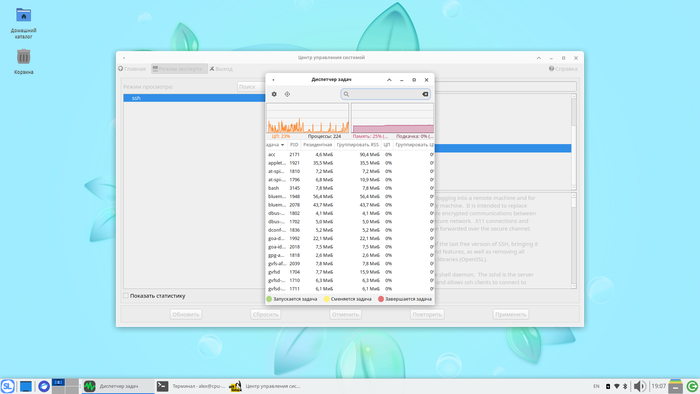Open Task Manager window menu dot

tap(273, 80)
